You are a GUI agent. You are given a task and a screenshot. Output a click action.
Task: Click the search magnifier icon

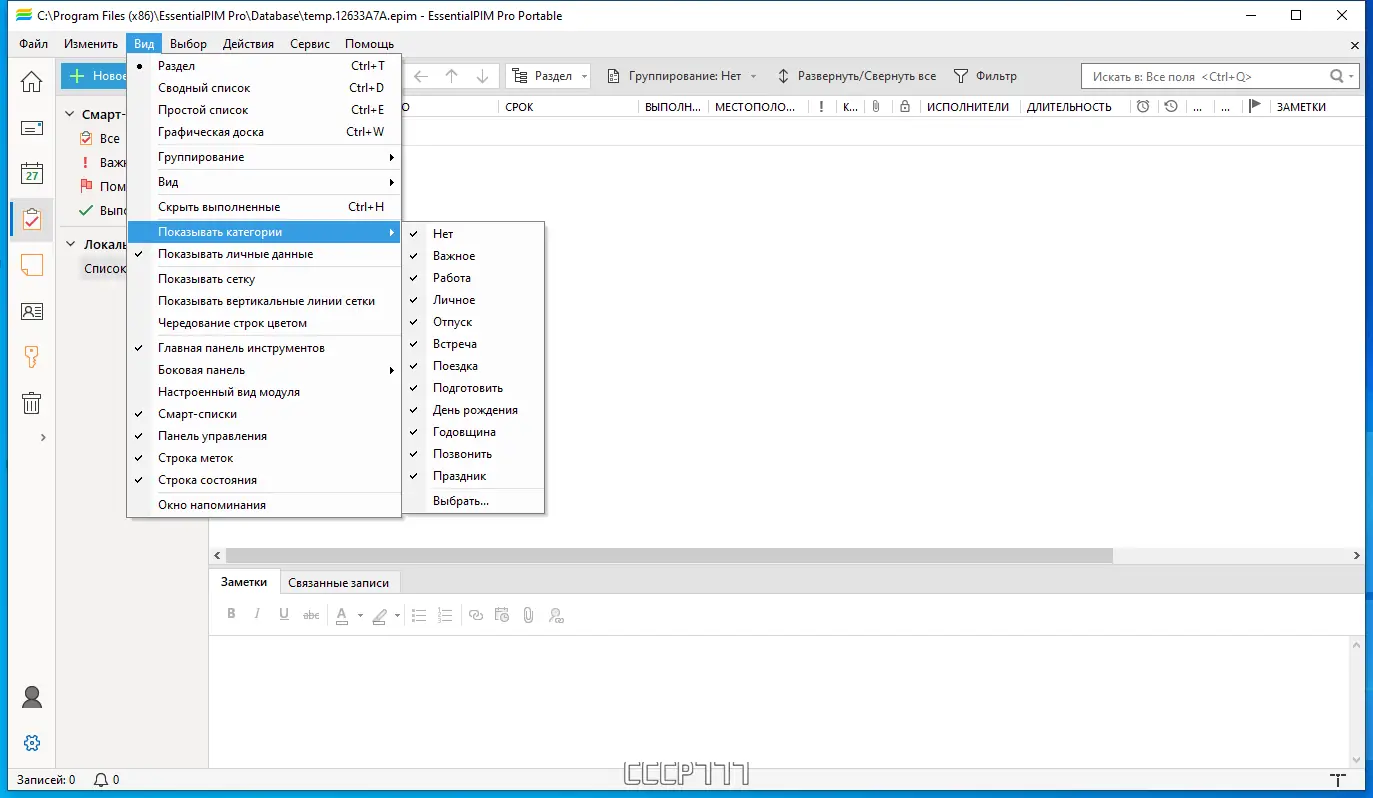pyautogui.click(x=1337, y=76)
